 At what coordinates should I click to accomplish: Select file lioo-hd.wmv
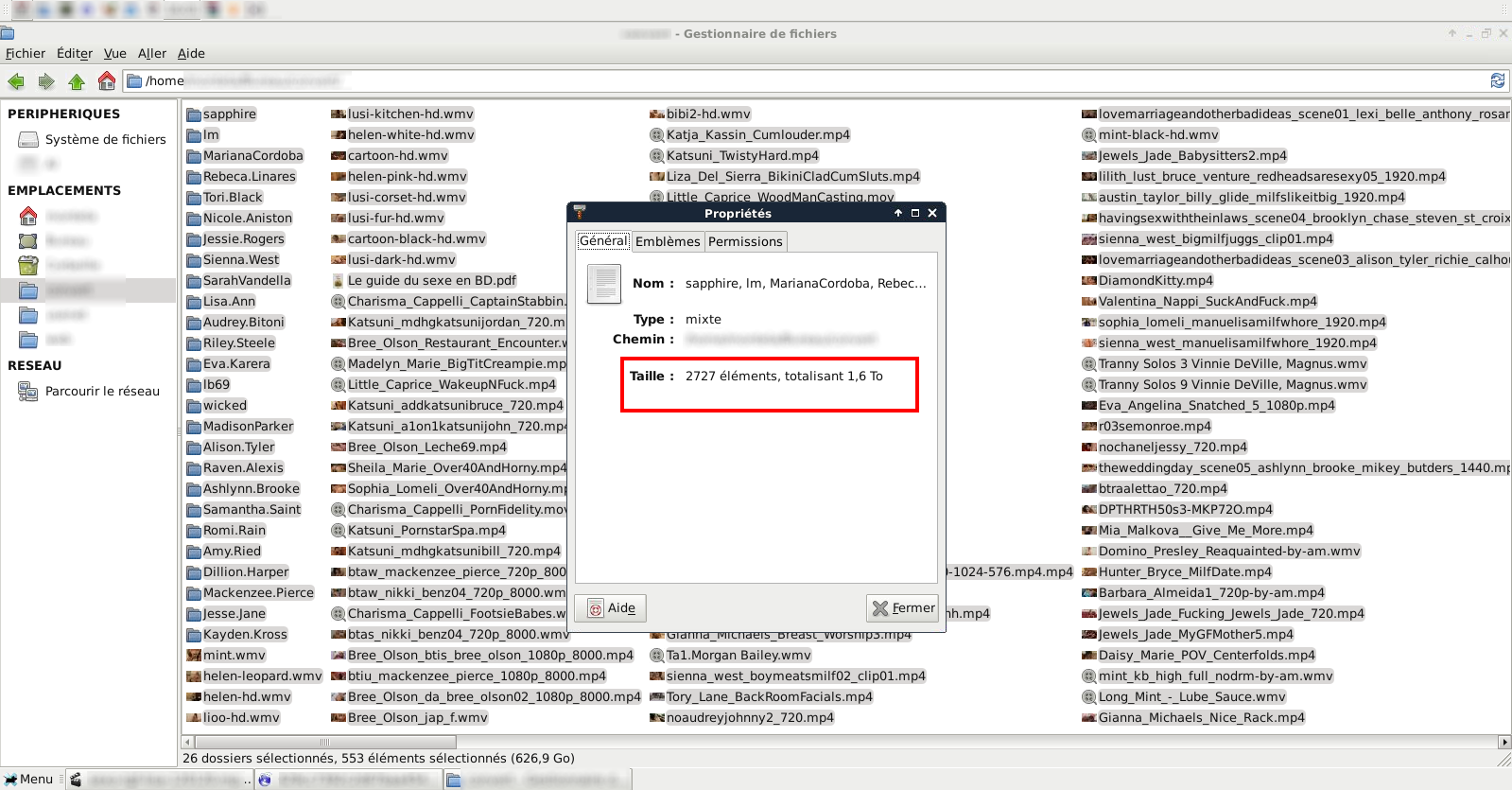tap(234, 718)
